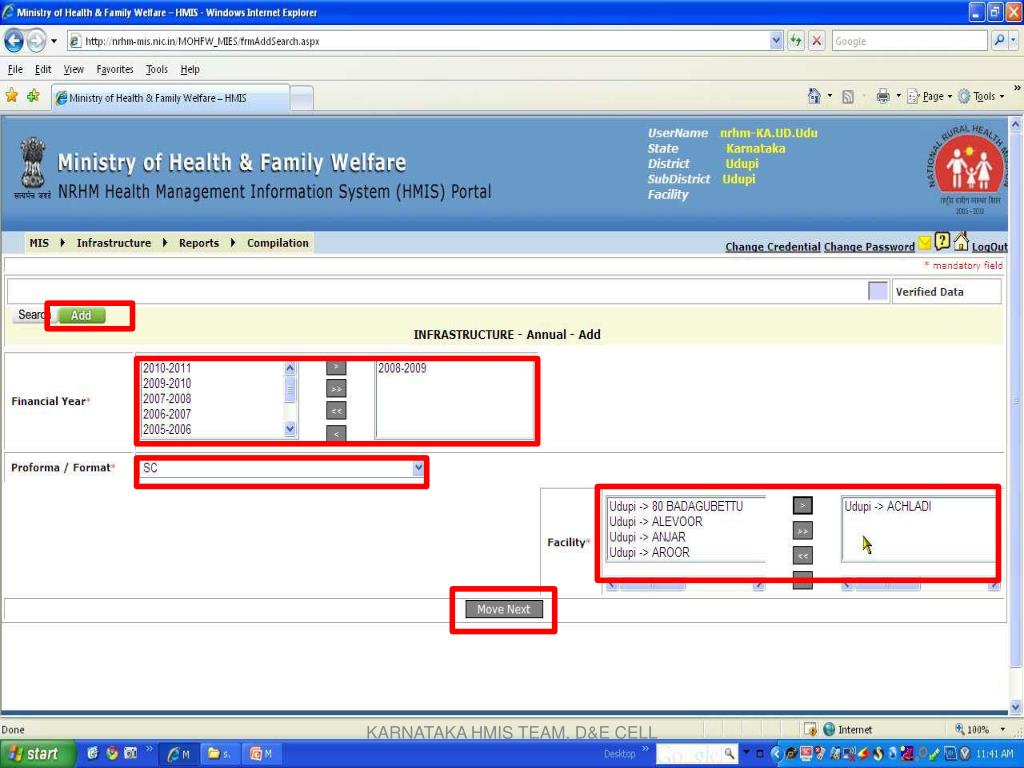
Task: Open the Reports portal menu
Action: coord(199,243)
